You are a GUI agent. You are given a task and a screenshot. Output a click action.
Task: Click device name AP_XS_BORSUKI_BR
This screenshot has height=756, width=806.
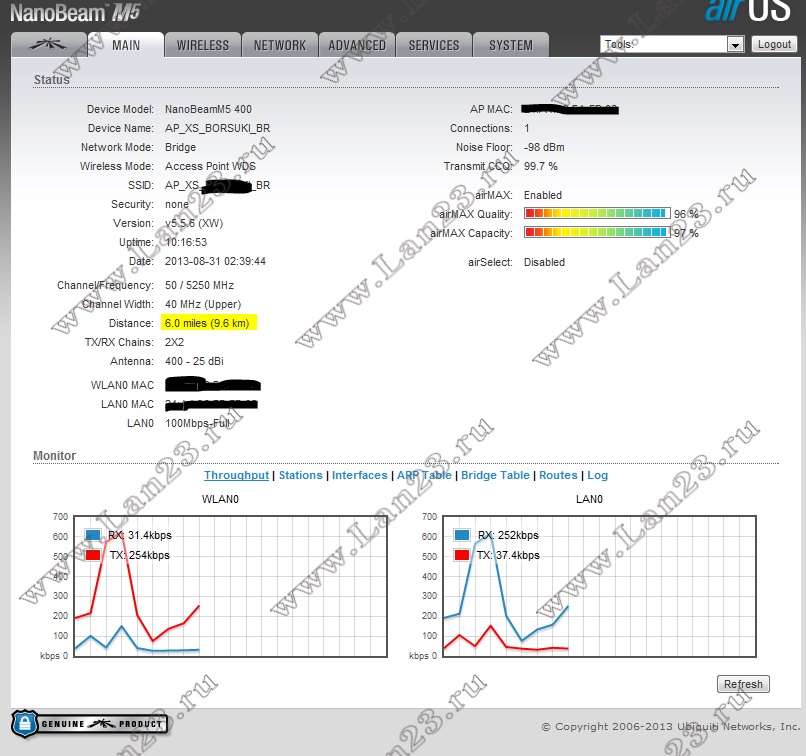pyautogui.click(x=217, y=128)
